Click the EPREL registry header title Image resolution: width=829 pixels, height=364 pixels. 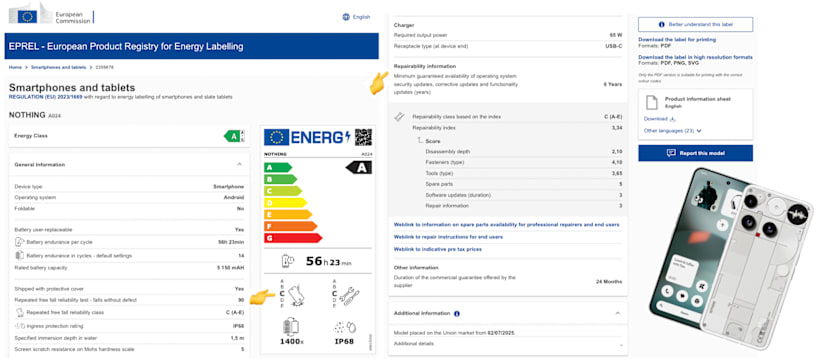tap(126, 47)
